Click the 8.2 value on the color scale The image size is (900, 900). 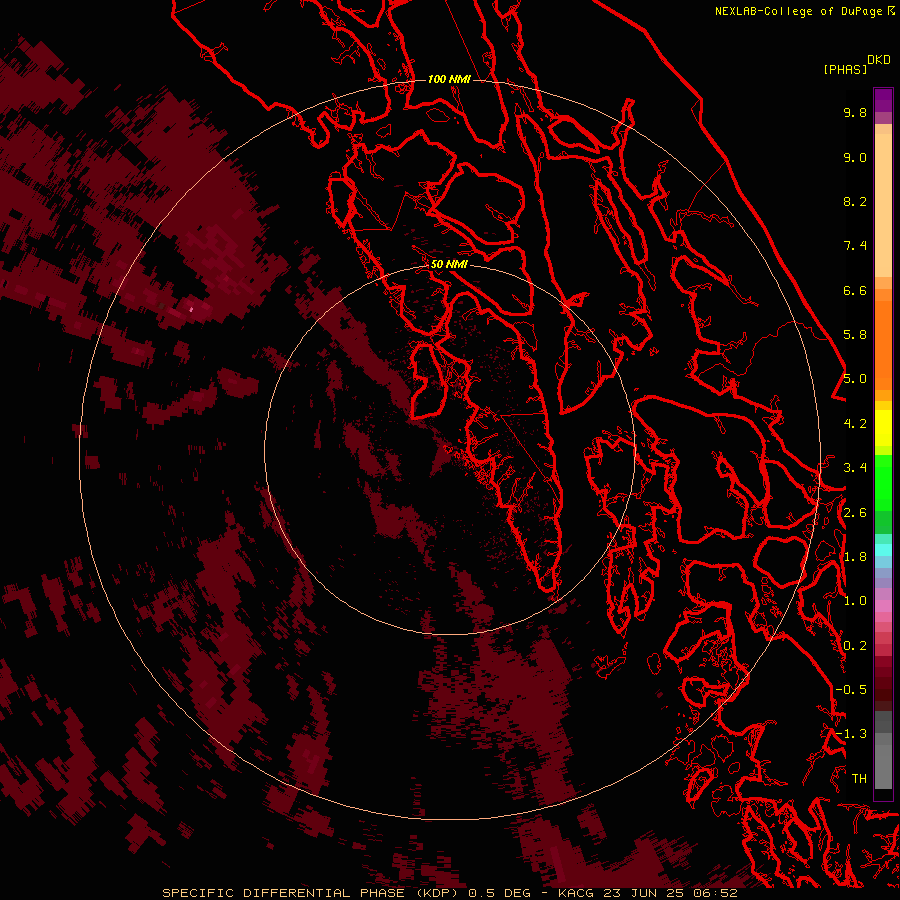coord(855,201)
